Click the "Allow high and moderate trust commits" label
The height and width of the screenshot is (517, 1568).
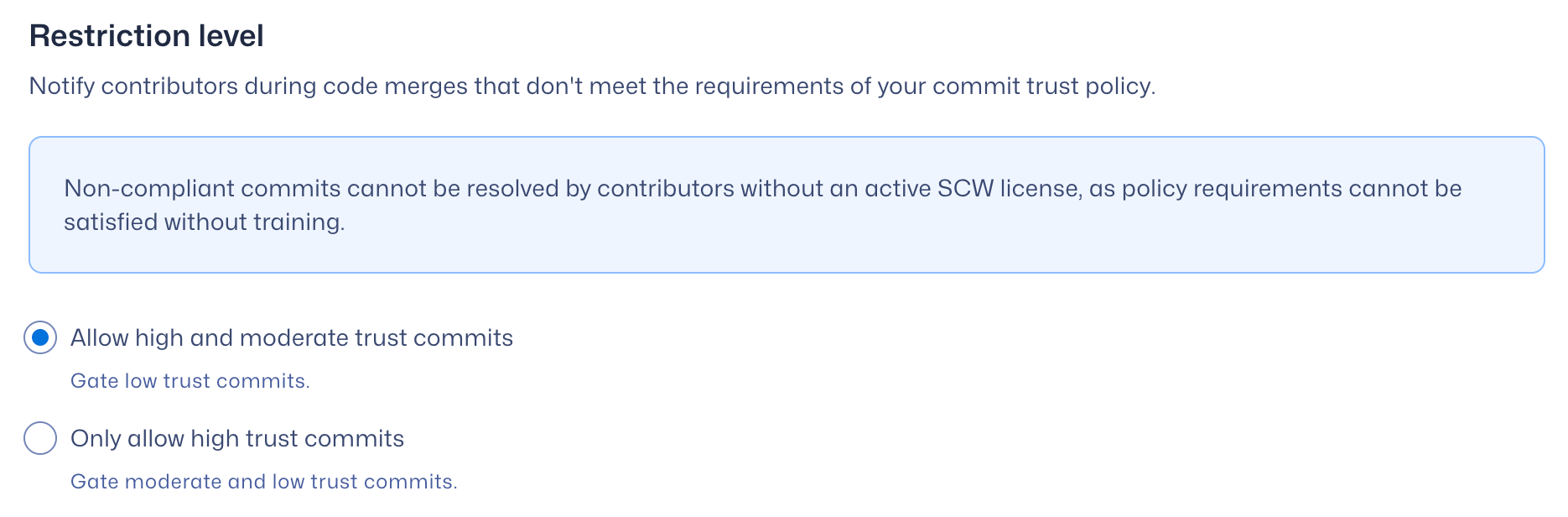(x=291, y=337)
